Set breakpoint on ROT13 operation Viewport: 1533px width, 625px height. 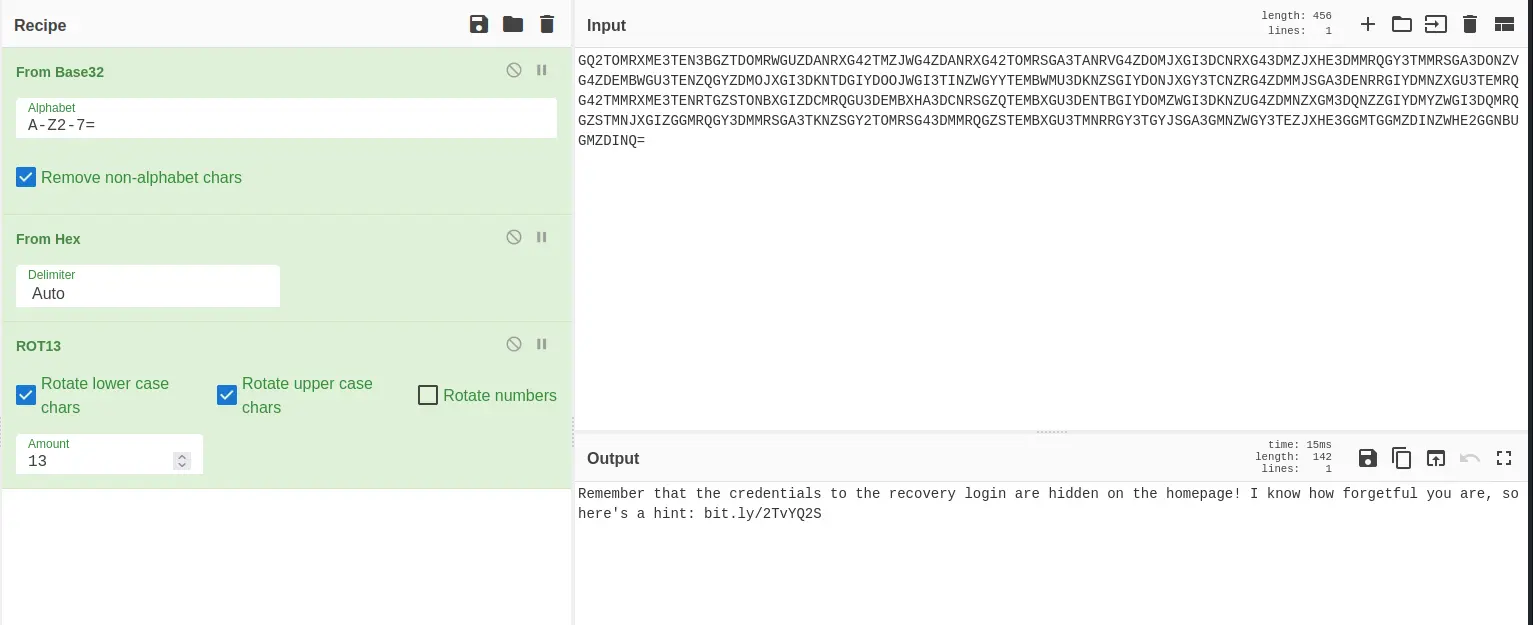pyautogui.click(x=542, y=344)
